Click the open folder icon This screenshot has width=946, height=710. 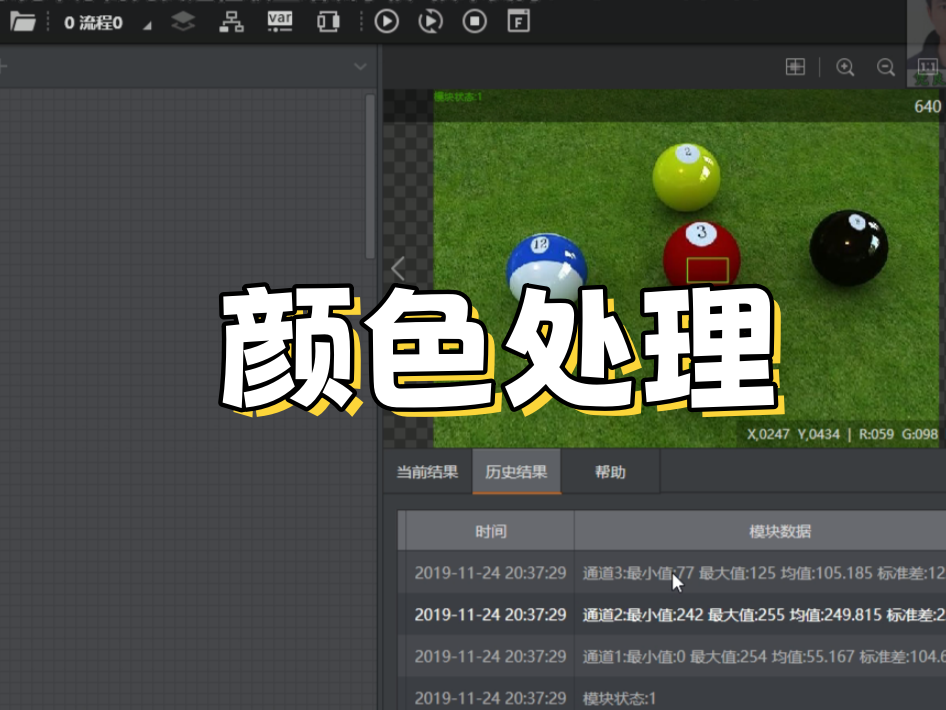tap(23, 22)
